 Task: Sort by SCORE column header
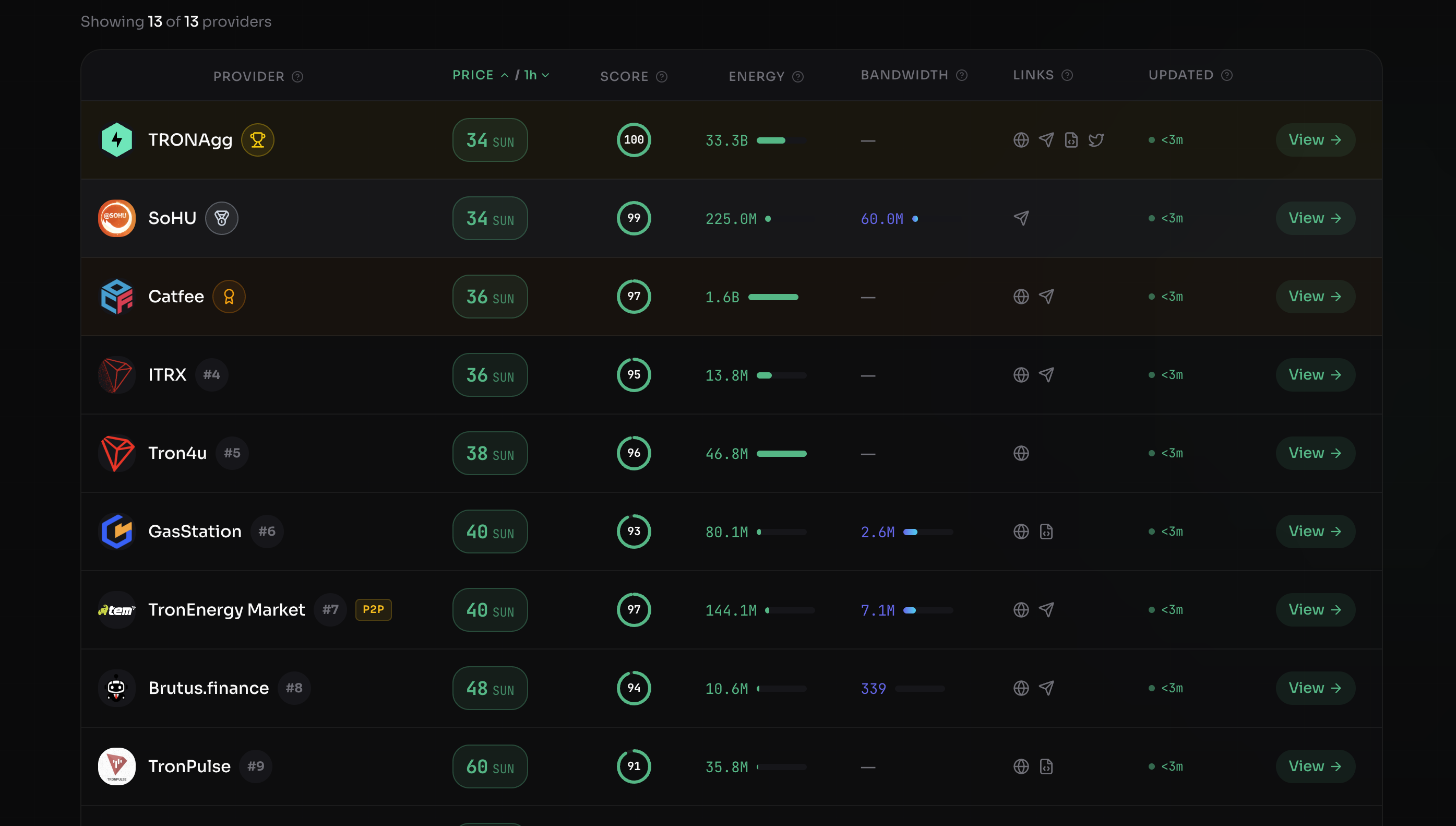pyautogui.click(x=624, y=77)
